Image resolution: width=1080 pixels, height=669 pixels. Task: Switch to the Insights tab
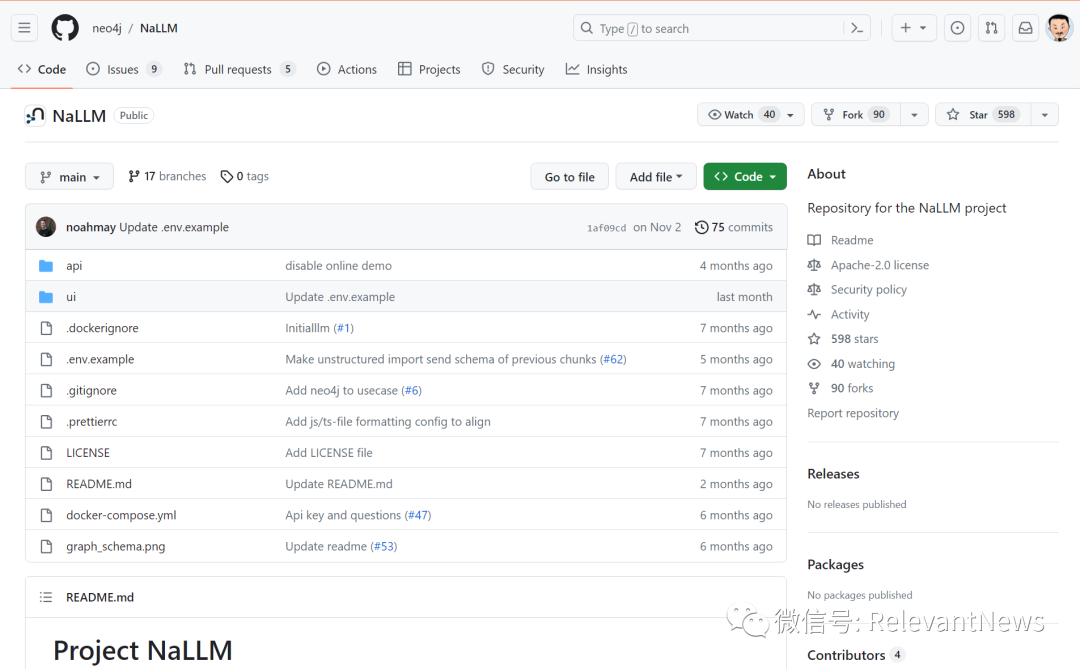pyautogui.click(x=596, y=69)
